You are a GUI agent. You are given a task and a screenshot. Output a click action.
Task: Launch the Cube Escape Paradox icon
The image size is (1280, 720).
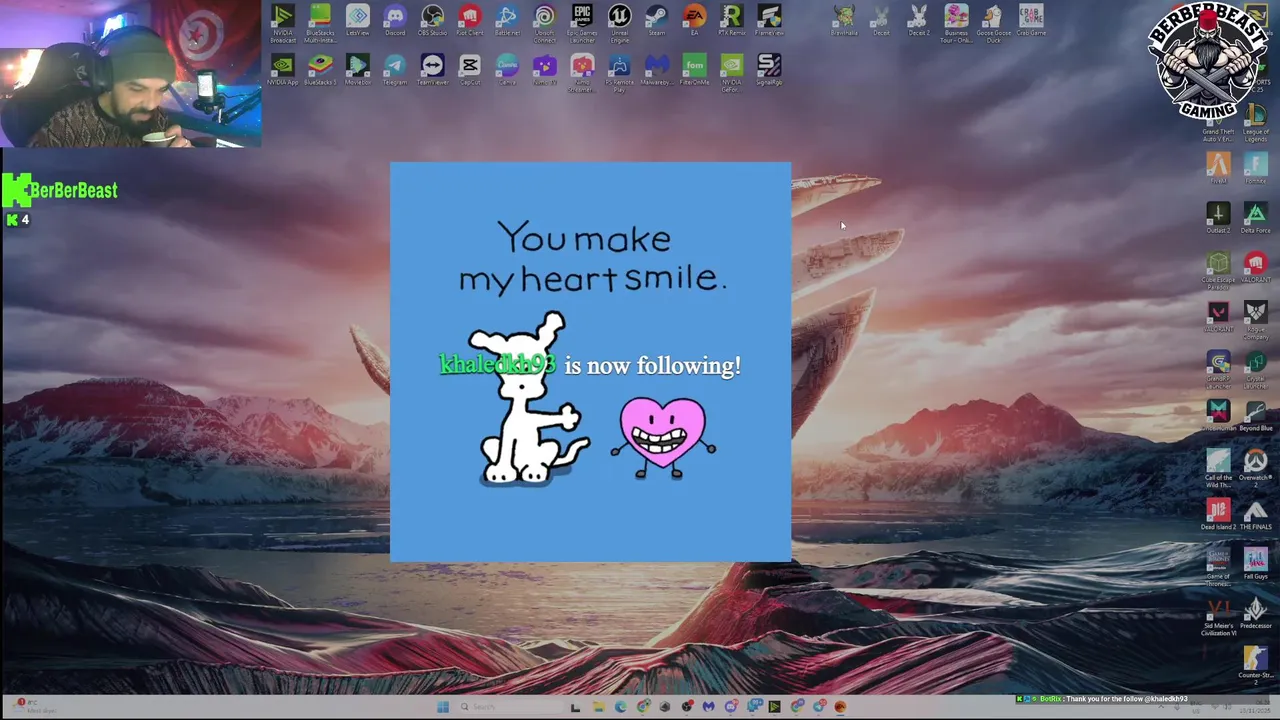pos(1218,270)
